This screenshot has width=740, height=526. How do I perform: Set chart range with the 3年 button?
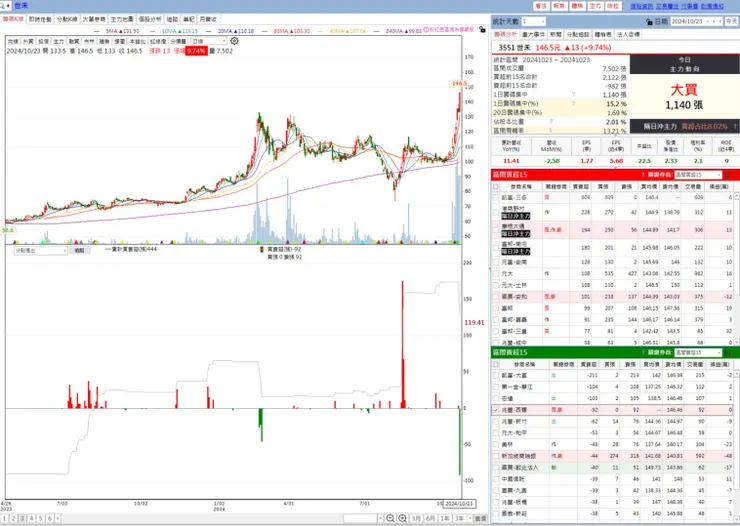point(460,518)
